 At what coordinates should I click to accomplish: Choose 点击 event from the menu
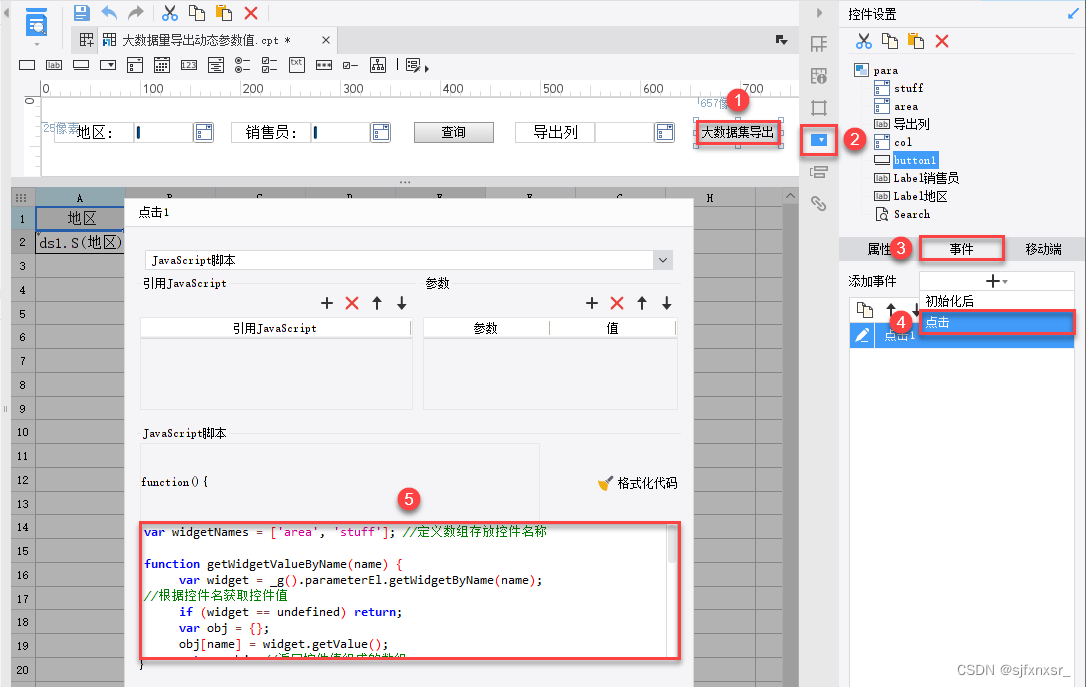[997, 322]
